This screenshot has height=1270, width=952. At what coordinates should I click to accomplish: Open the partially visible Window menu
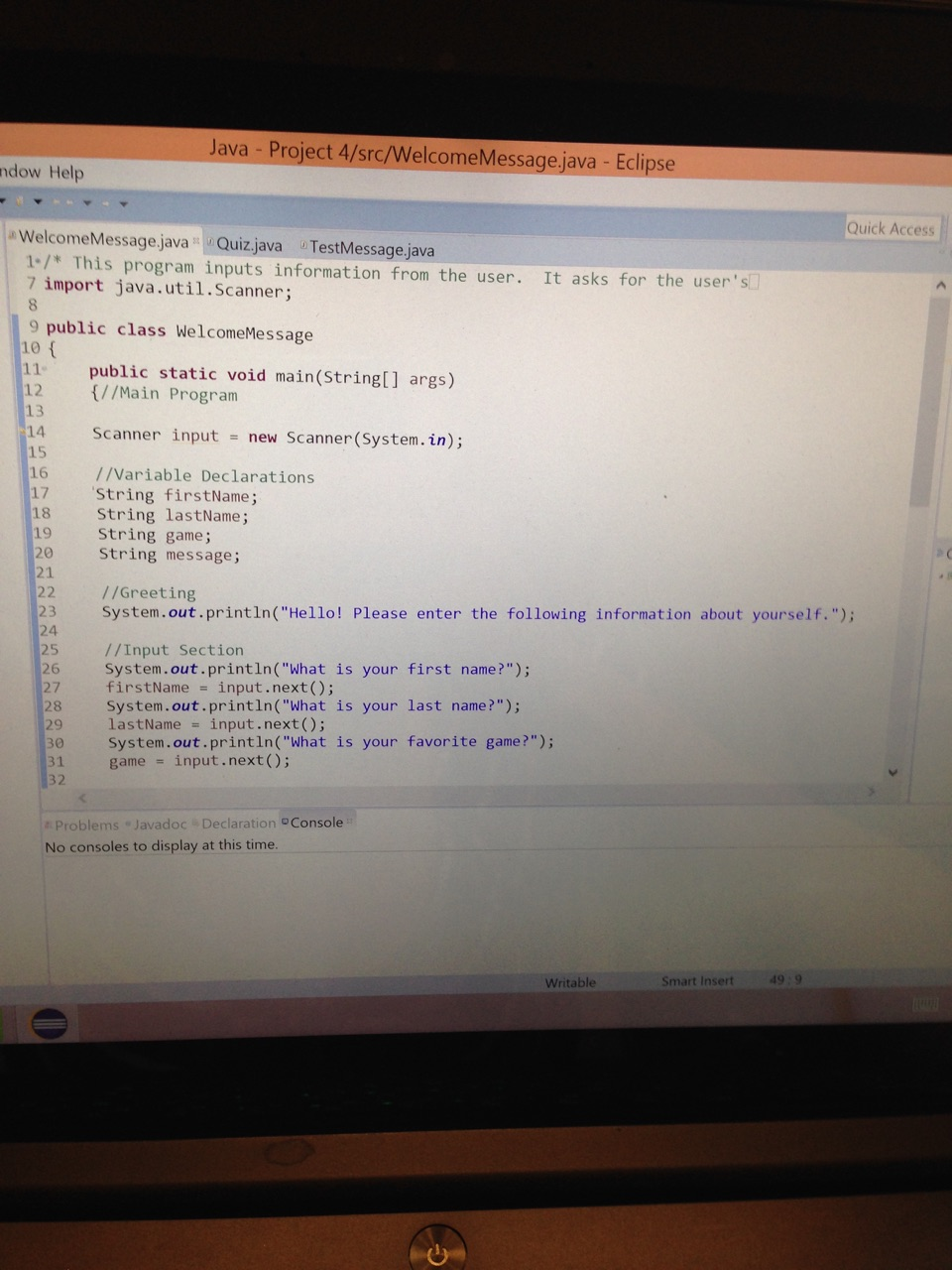coord(21,172)
